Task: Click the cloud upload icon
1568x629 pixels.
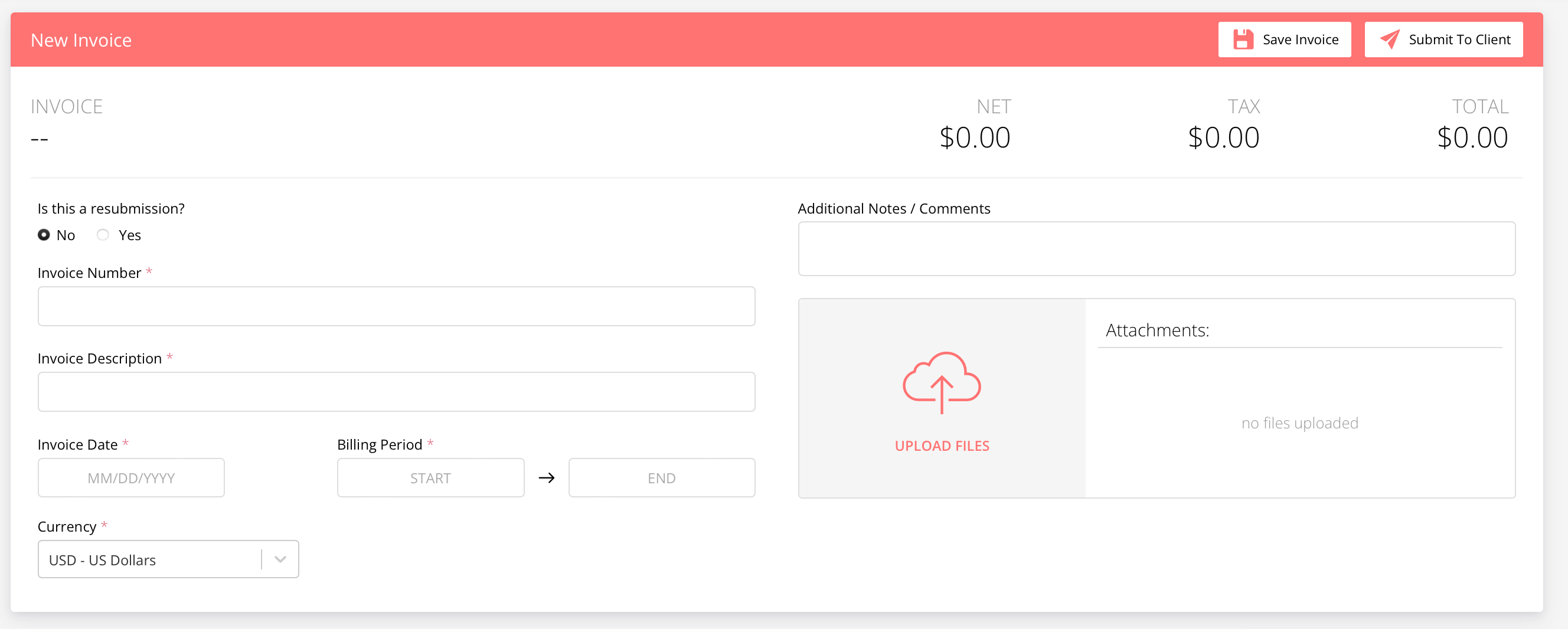Action: pos(941,382)
